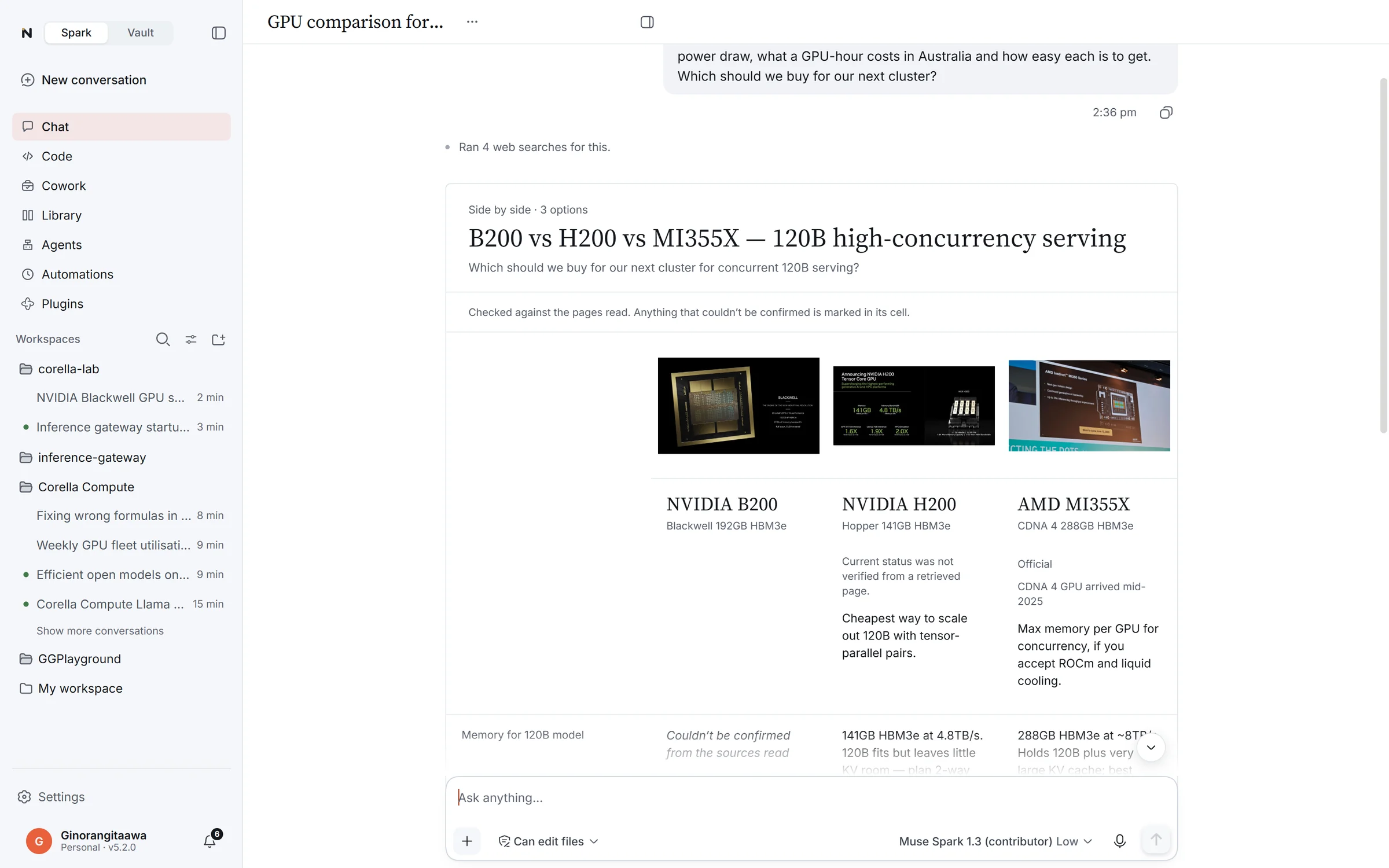Copy the user message at 2:36 pm

coord(1166,112)
